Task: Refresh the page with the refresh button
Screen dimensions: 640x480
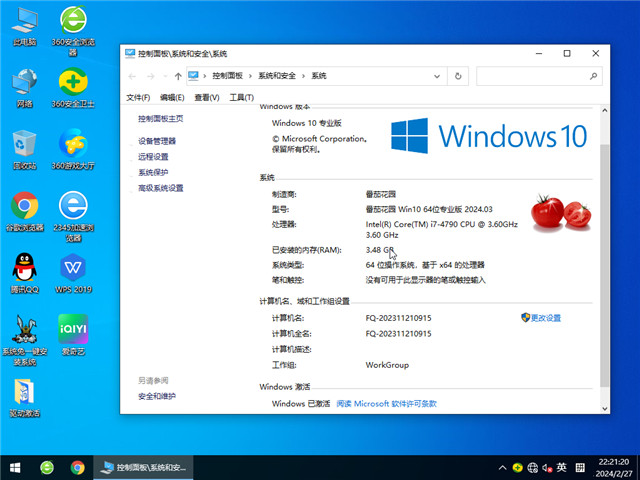Action: point(458,76)
